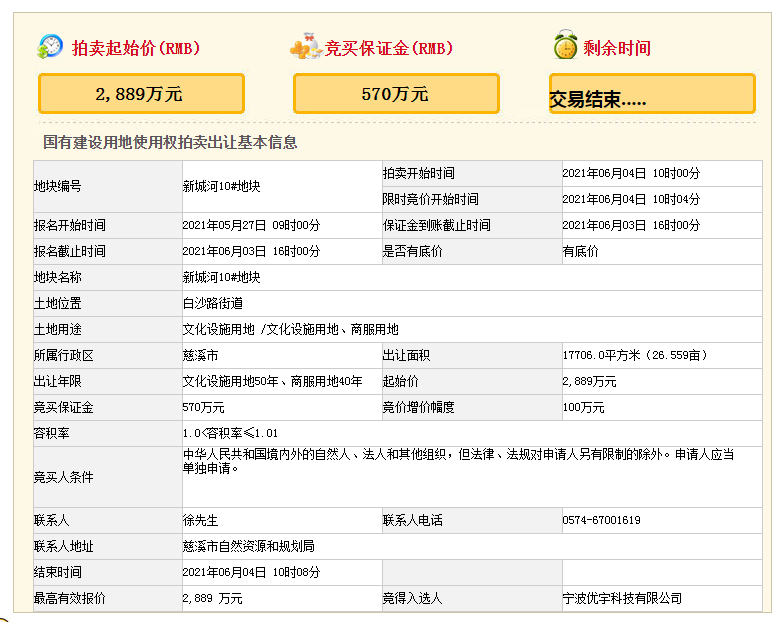Click the 100万元 increment value
The width and height of the screenshot is (782, 622).
pos(584,407)
